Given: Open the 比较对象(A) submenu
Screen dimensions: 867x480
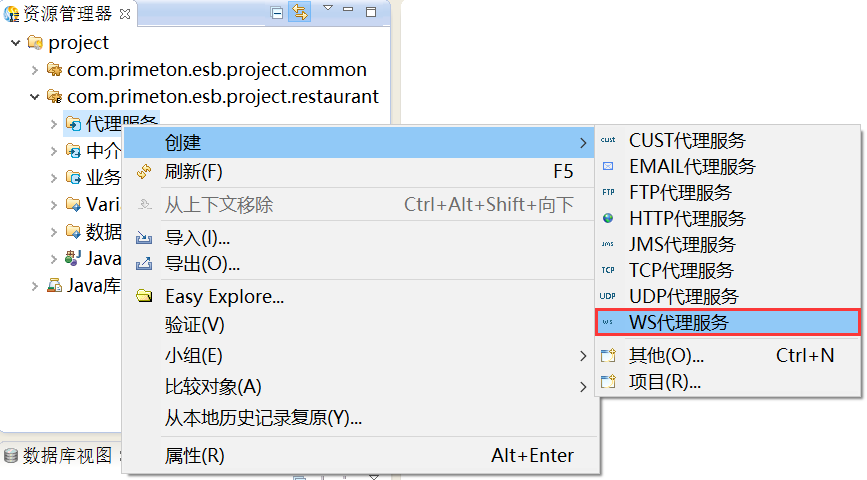Looking at the screenshot, I should [x=359, y=387].
